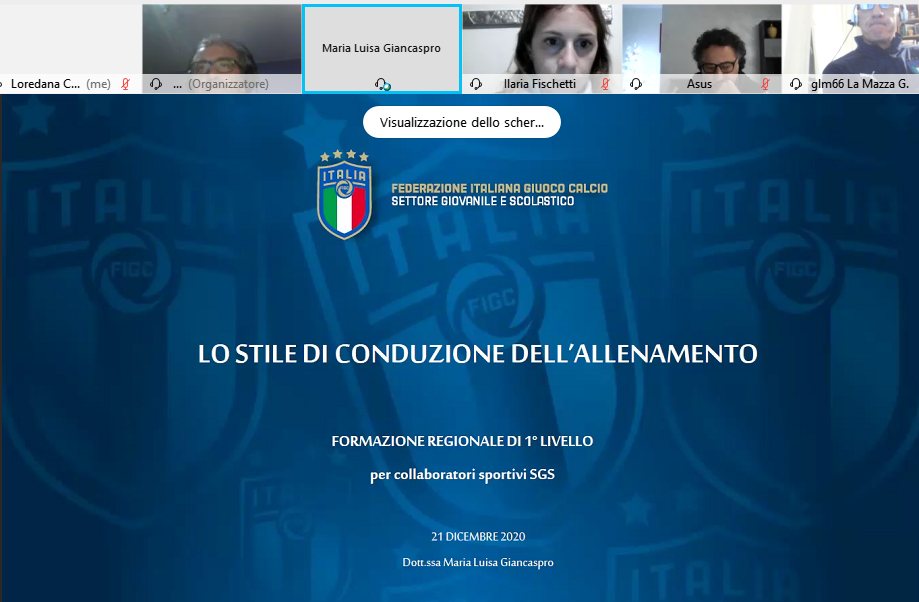
Task: Click the 'SETTORE GIOVANILE E SCOLASTICO' subtitle
Action: (482, 201)
